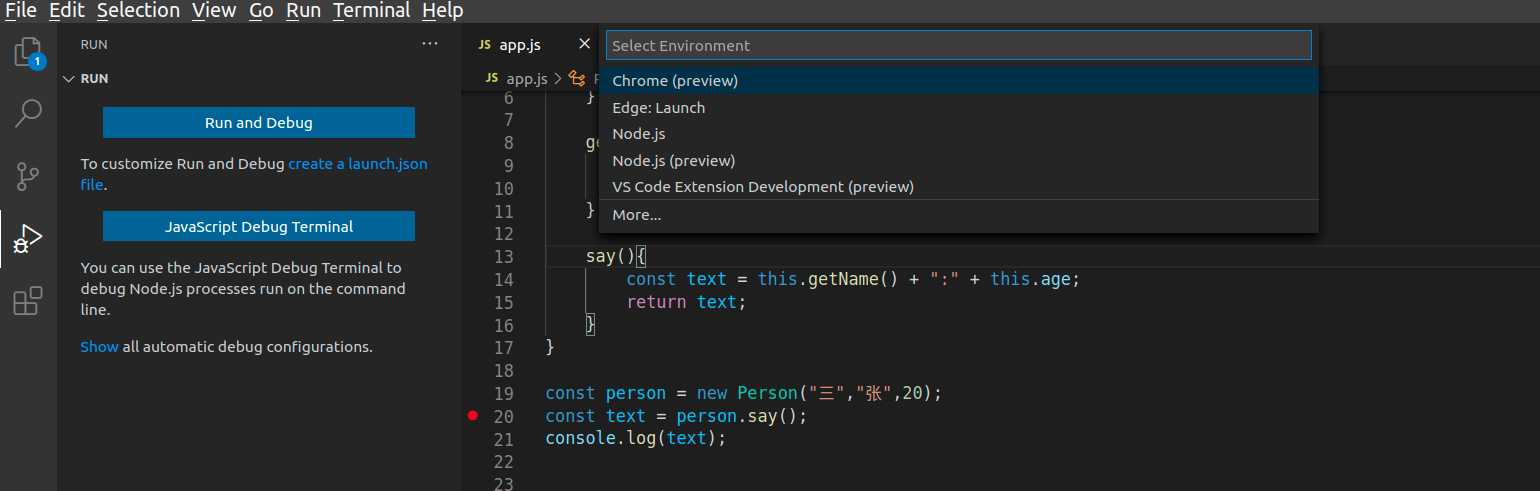Click the JavaScript Debug Terminal button
Image resolution: width=1540 pixels, height=491 pixels.
pos(259,226)
